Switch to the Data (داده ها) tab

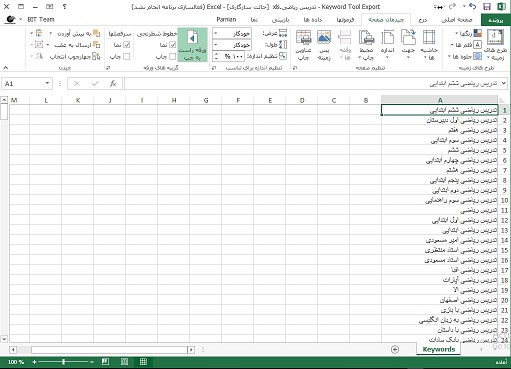[x=313, y=20]
